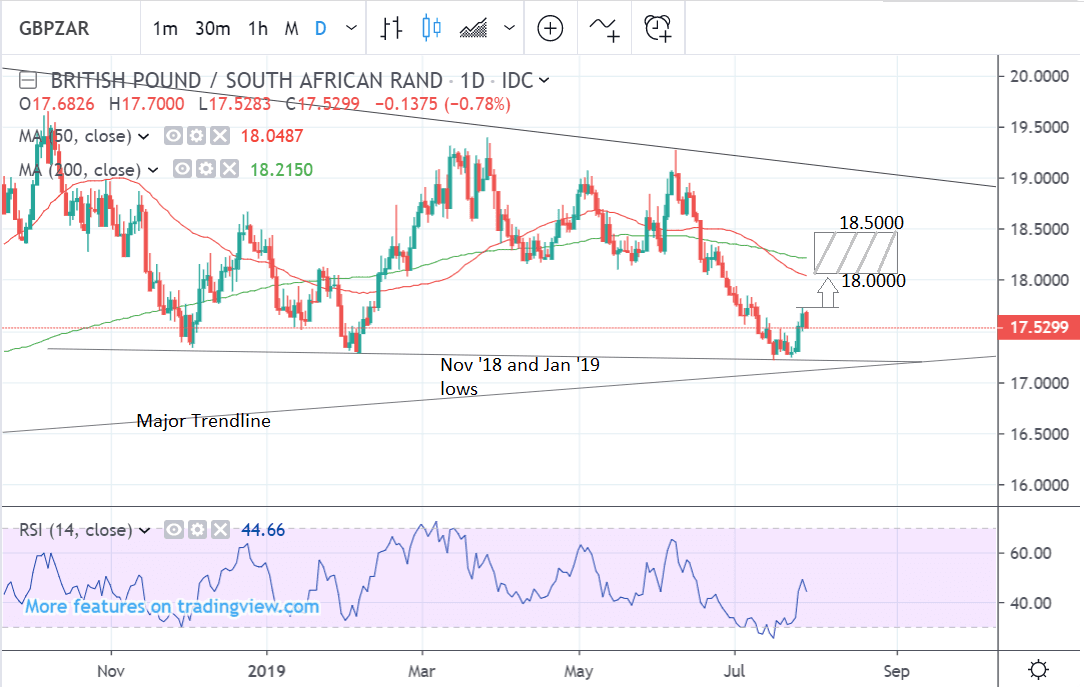Open the indicators icon in toolbar
The width and height of the screenshot is (1084, 690).
pos(604,29)
